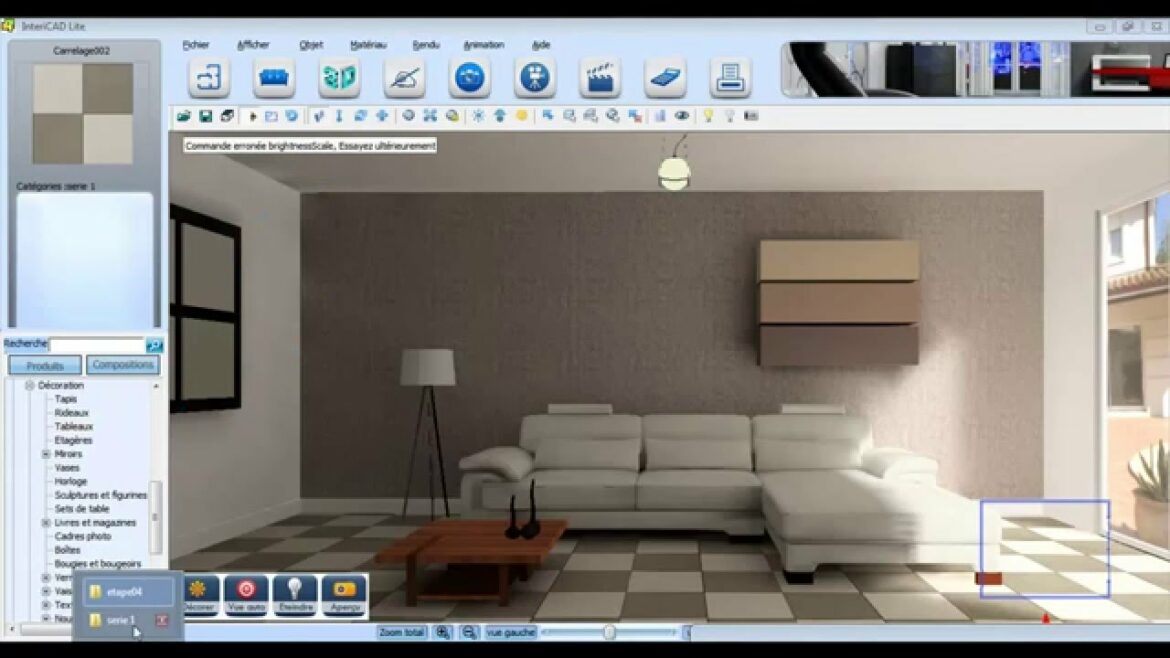The height and width of the screenshot is (658, 1170).
Task: Switch to the Compositions tab
Action: (123, 364)
